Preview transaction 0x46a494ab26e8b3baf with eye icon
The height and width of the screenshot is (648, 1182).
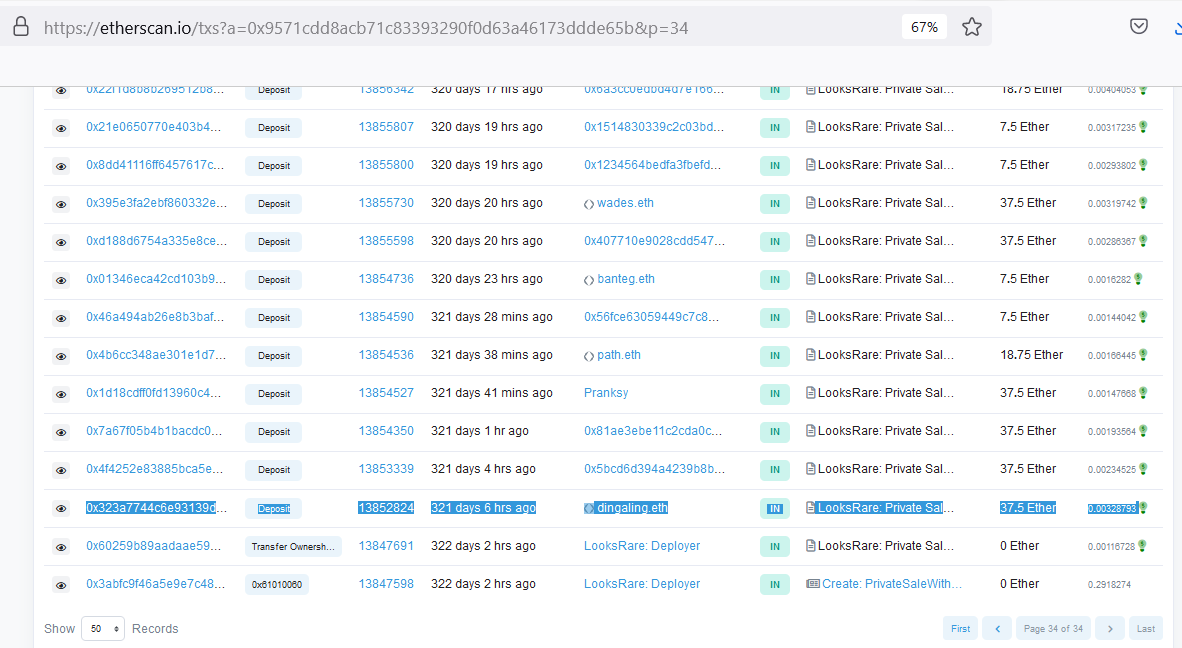[61, 318]
